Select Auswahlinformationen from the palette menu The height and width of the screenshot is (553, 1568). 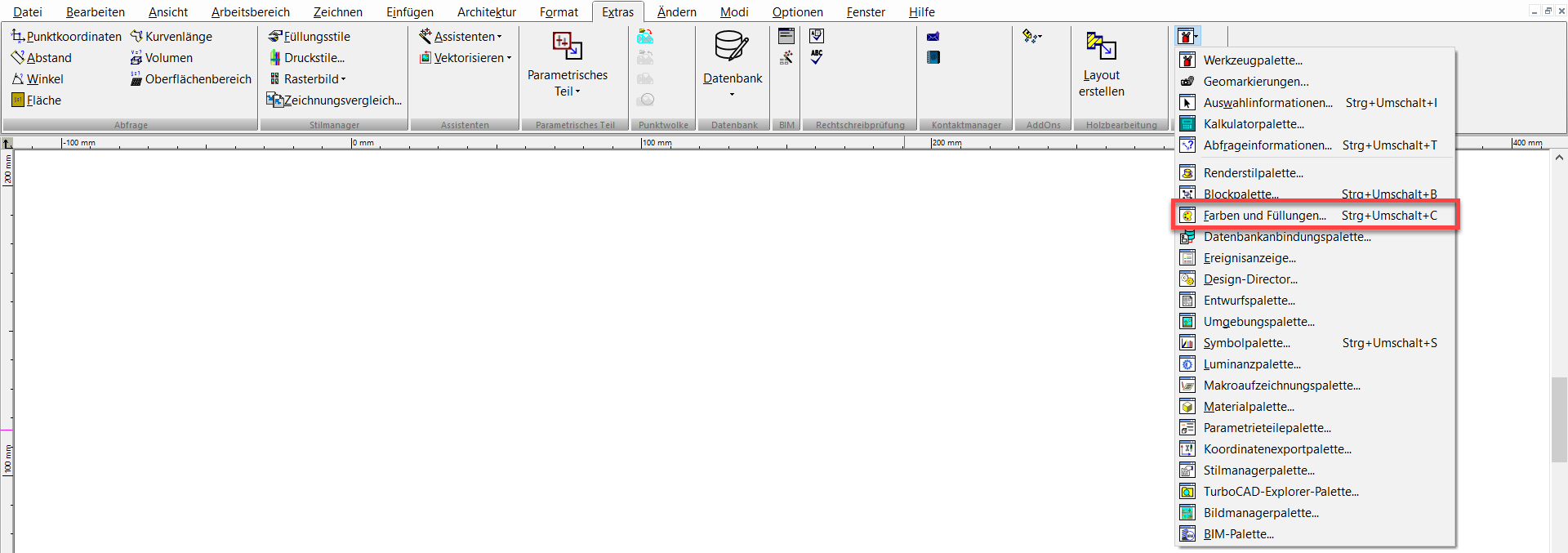[x=1315, y=103]
